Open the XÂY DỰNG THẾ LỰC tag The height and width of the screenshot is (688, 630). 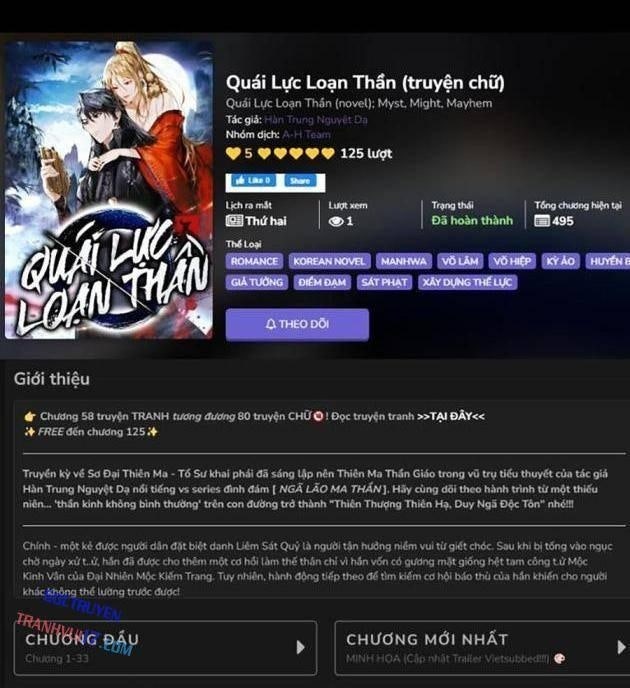tap(468, 282)
